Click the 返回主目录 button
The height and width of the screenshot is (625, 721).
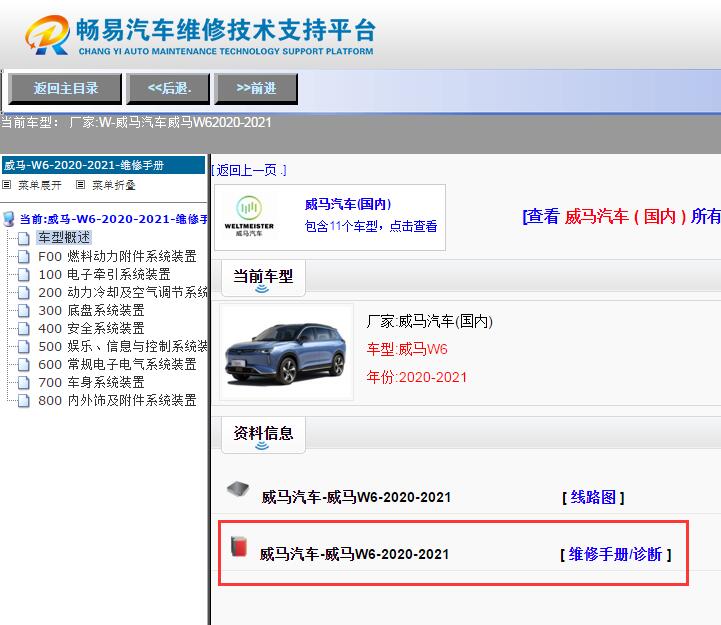65,88
